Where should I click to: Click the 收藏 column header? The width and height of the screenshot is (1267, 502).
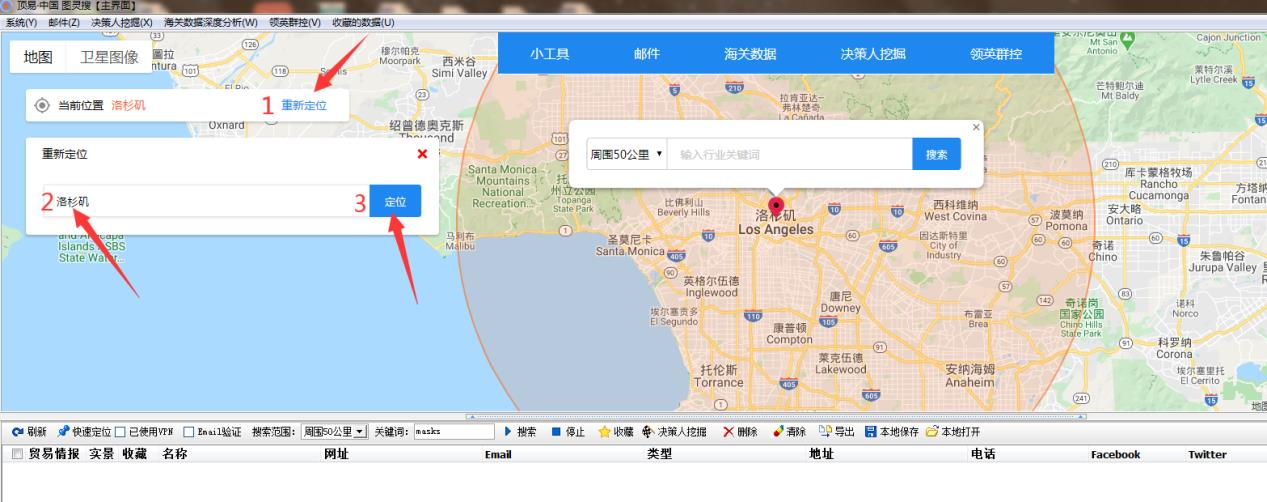tap(134, 454)
